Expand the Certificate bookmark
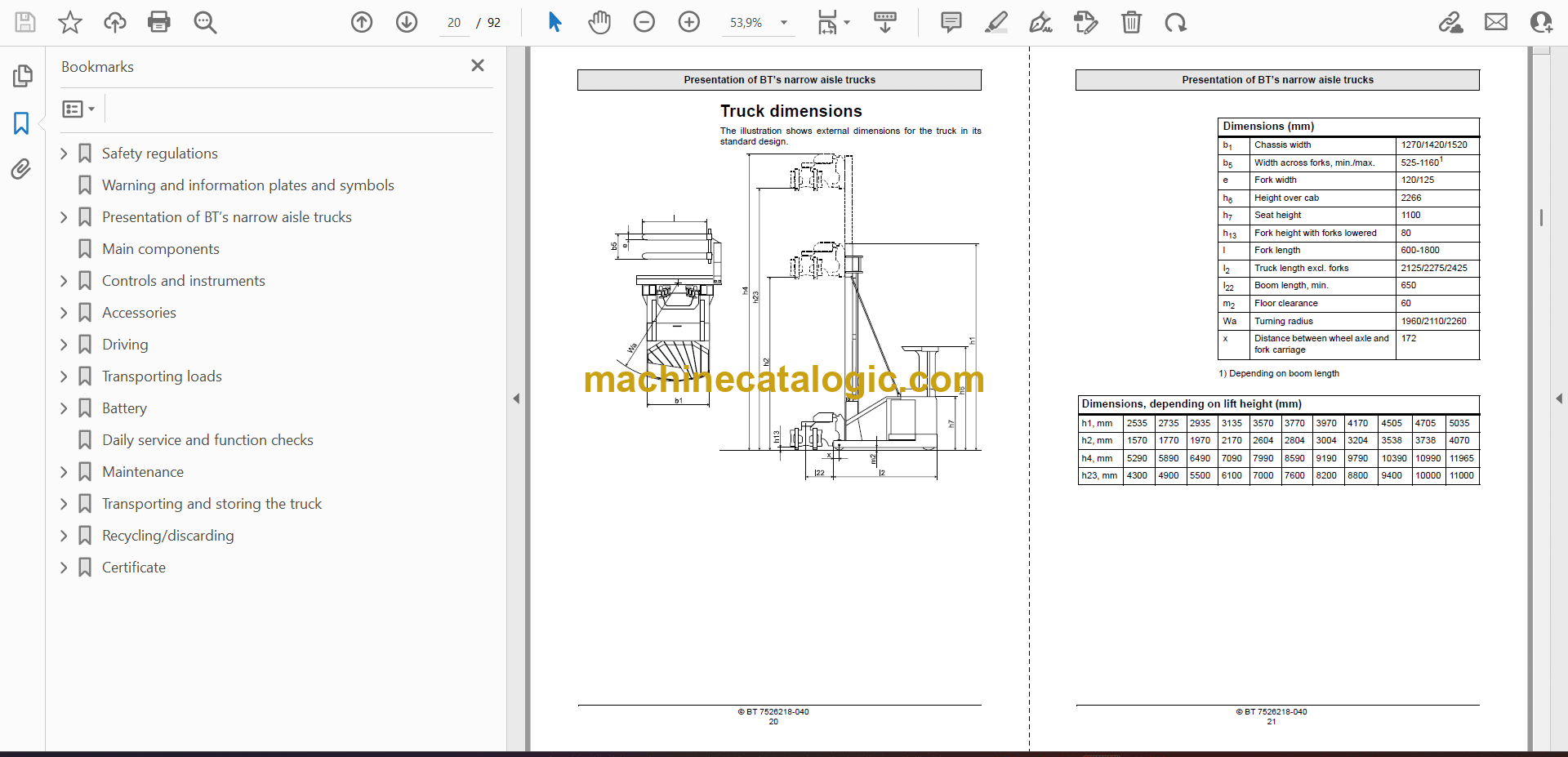The image size is (1568, 757). tap(64, 568)
